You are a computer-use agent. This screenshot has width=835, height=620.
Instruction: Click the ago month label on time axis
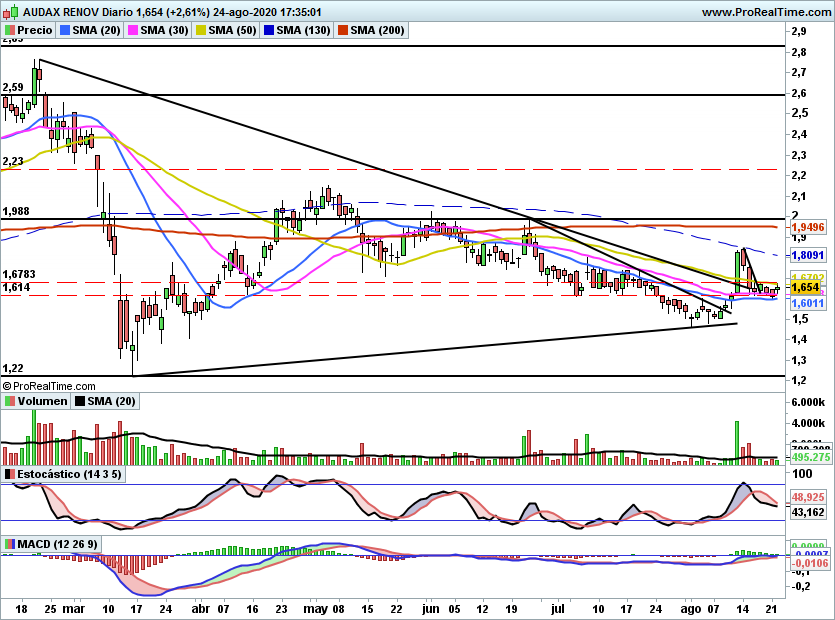click(x=691, y=609)
